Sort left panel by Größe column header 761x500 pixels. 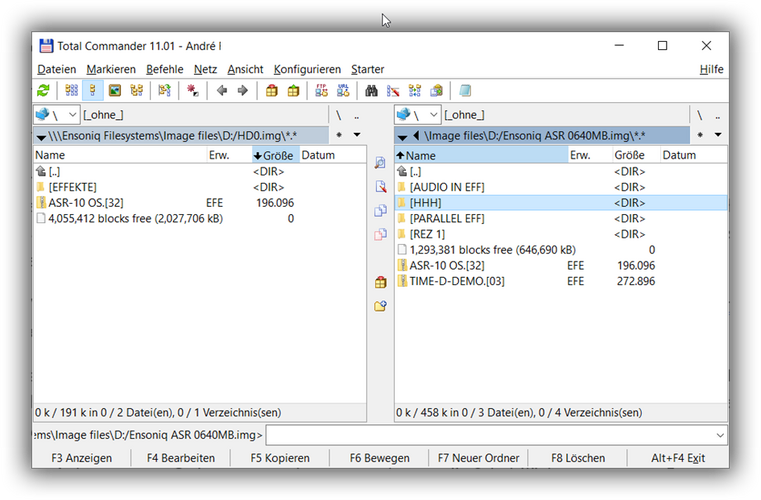276,155
